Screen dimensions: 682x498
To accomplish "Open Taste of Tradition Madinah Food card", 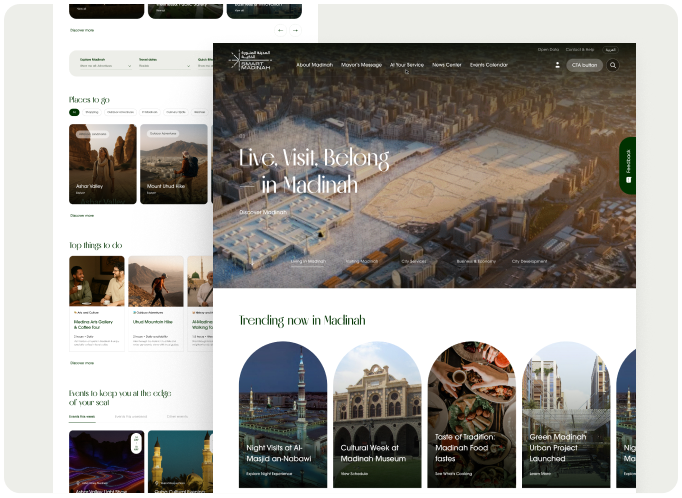I will click(x=471, y=414).
